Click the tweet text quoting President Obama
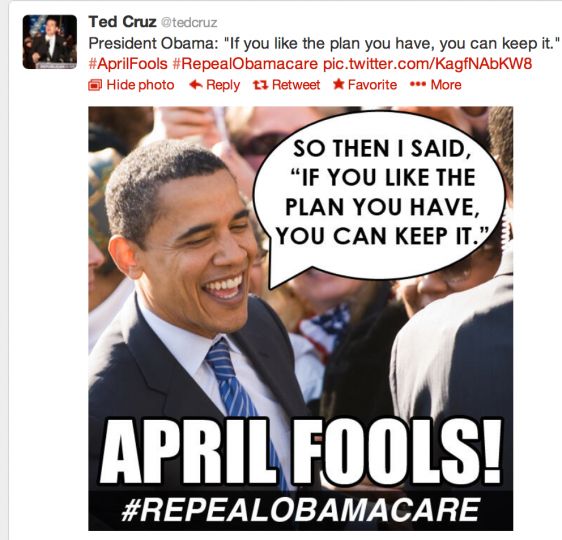562x540 pixels. 324,43
